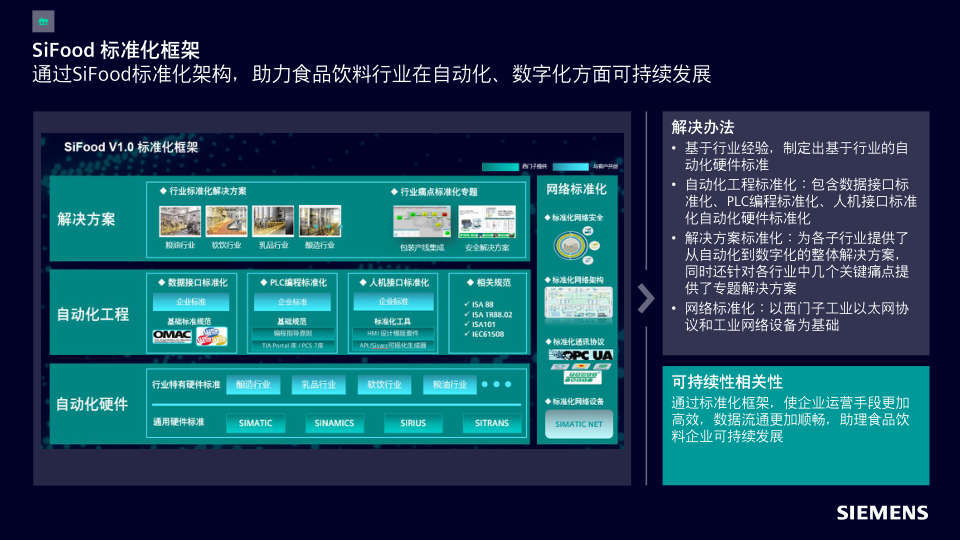Click 企业标准 under 数据接口标准化
This screenshot has width=960, height=540.
pyautogui.click(x=191, y=302)
